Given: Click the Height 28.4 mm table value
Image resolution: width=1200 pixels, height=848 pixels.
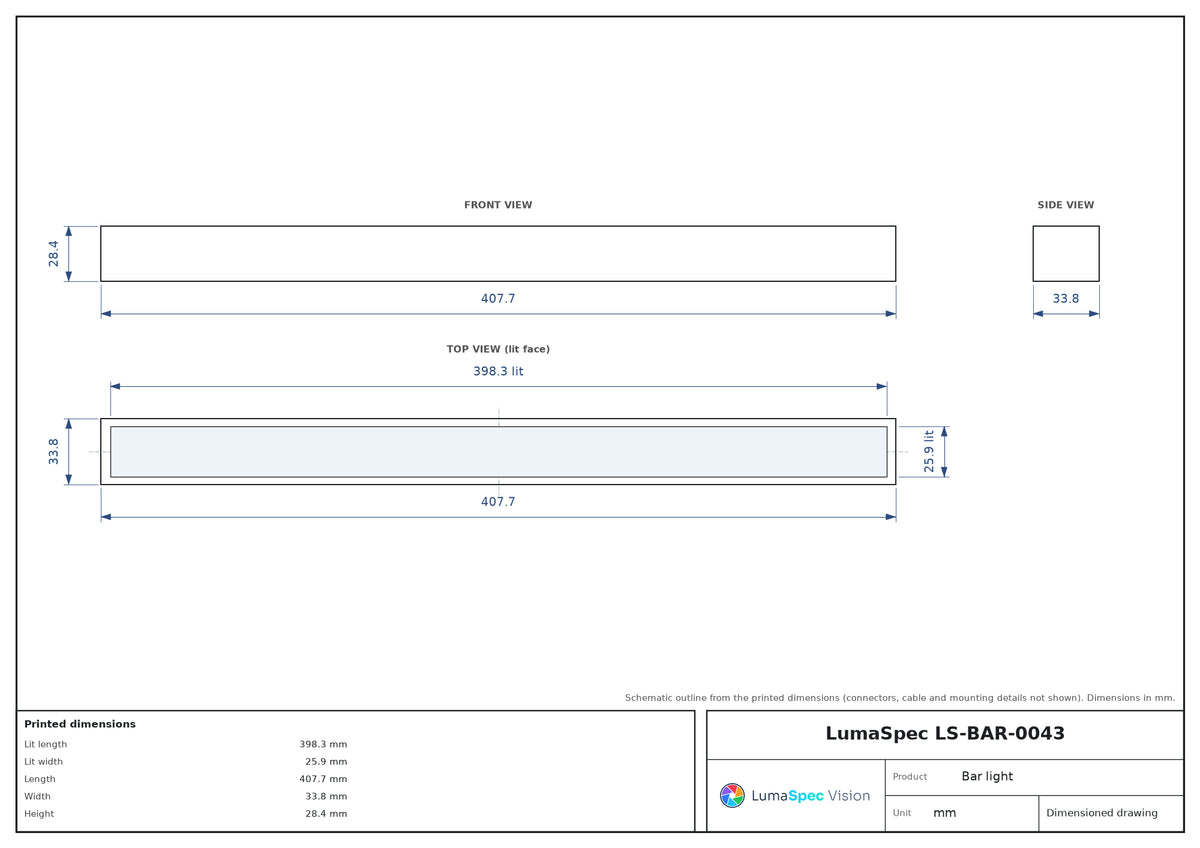Looking at the screenshot, I should (326, 814).
